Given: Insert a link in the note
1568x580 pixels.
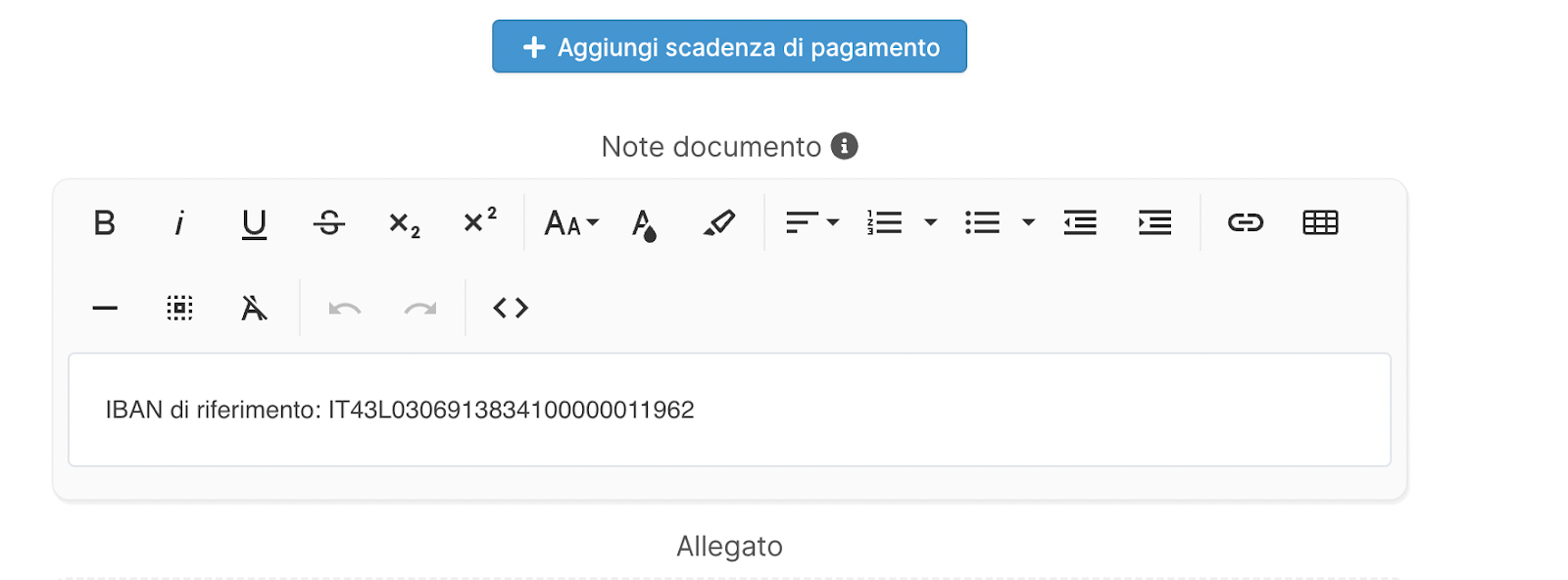Looking at the screenshot, I should click(1246, 223).
